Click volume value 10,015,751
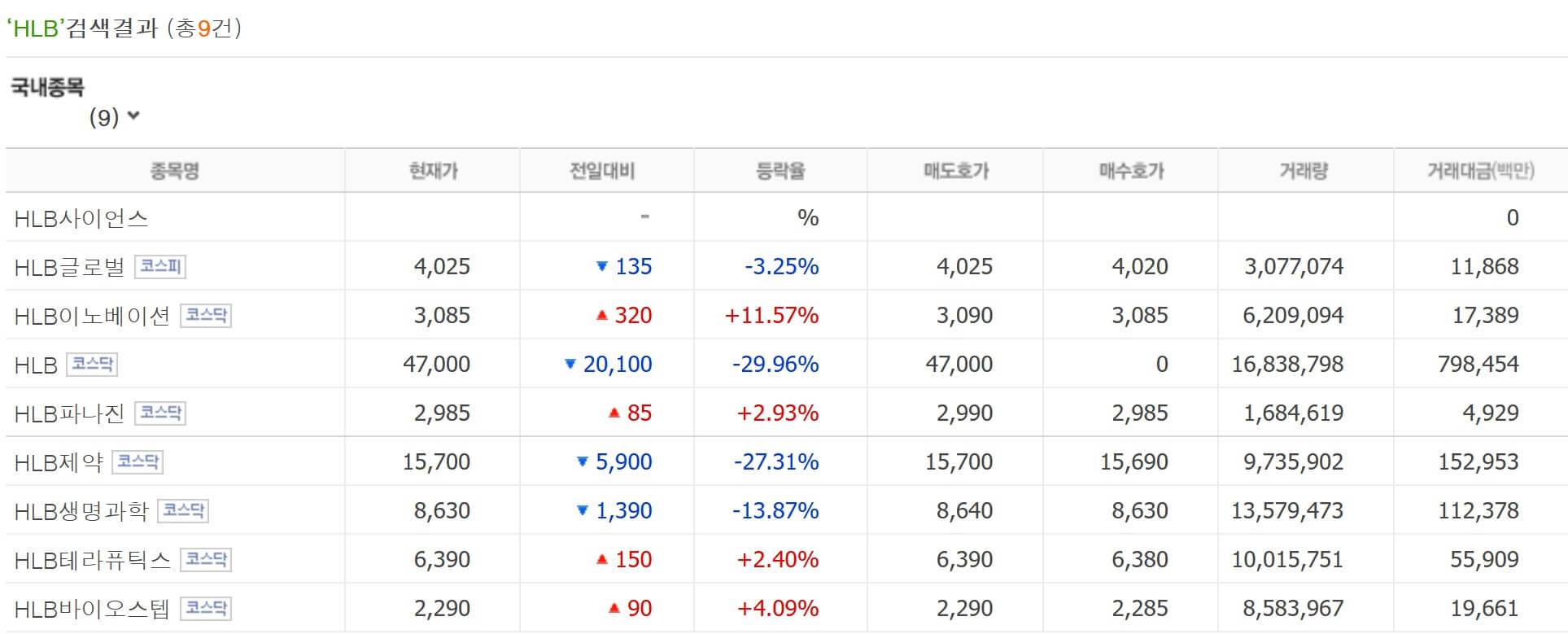This screenshot has width=1568, height=634. [x=1287, y=560]
